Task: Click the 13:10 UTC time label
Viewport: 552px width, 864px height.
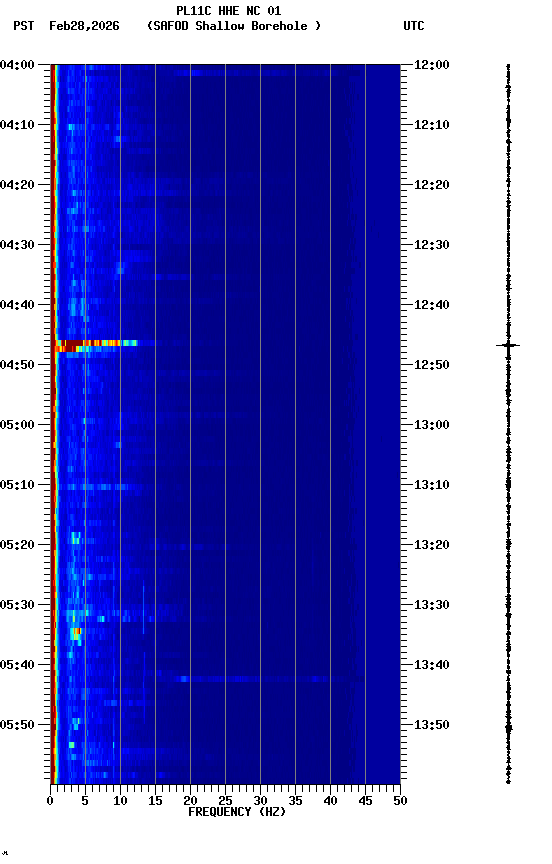Action: pyautogui.click(x=432, y=485)
